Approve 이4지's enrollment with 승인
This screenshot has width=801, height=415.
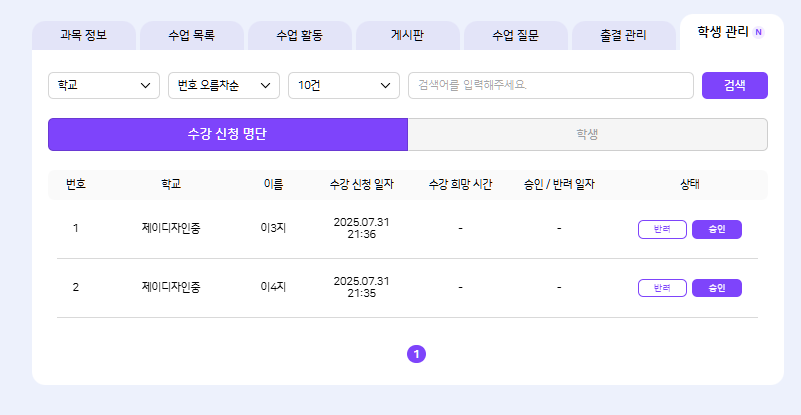pos(716,288)
